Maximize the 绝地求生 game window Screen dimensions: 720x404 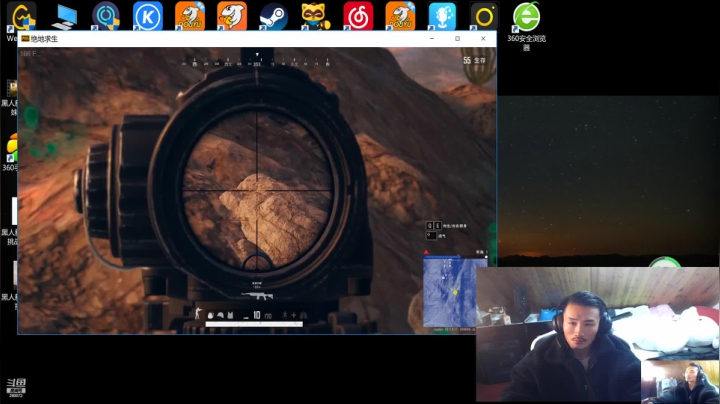(457, 39)
